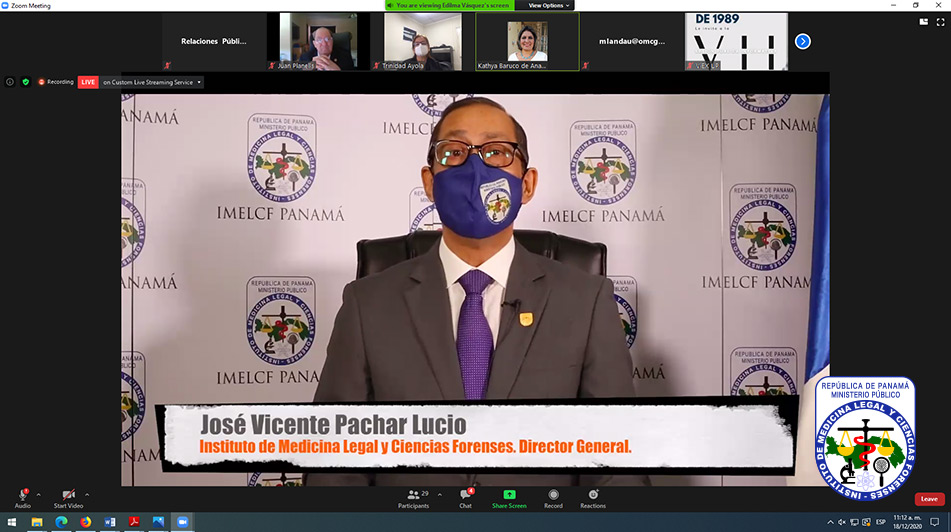The width and height of the screenshot is (951, 532).
Task: Open the View Options dropdown
Action: point(548,5)
